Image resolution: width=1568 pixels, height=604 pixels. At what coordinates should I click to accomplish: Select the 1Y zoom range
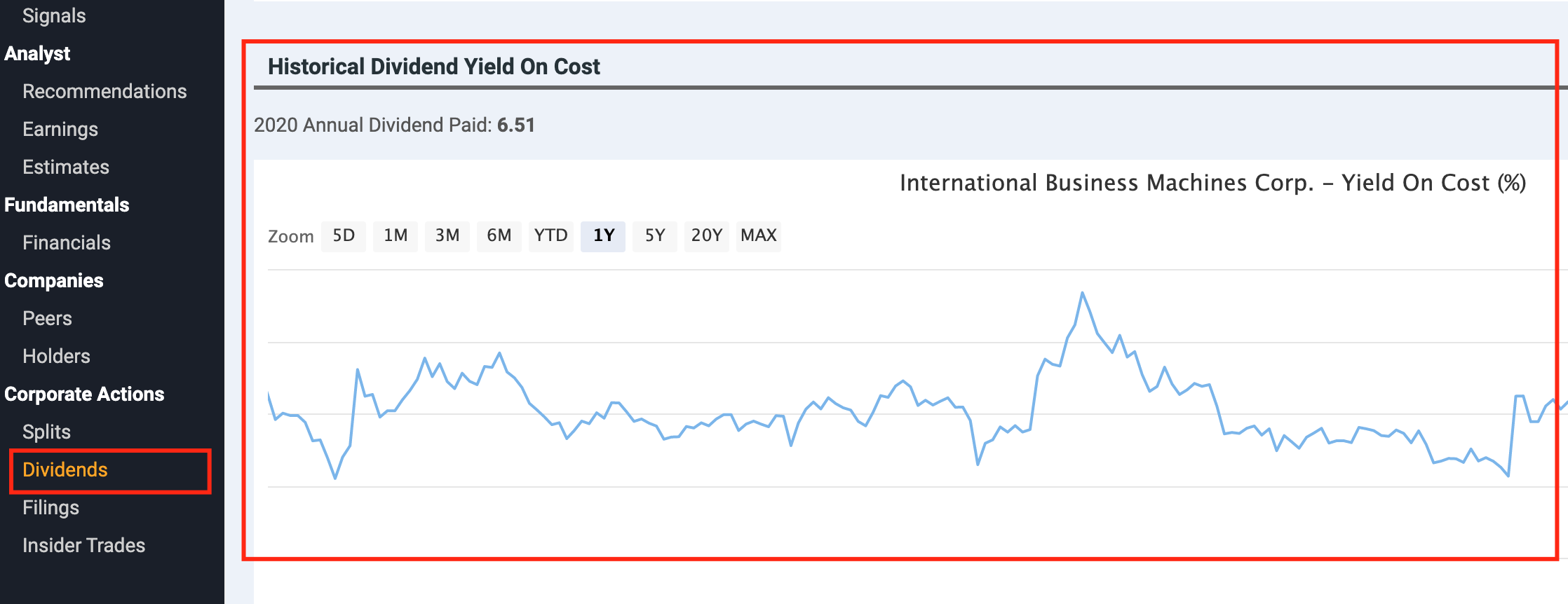click(603, 235)
